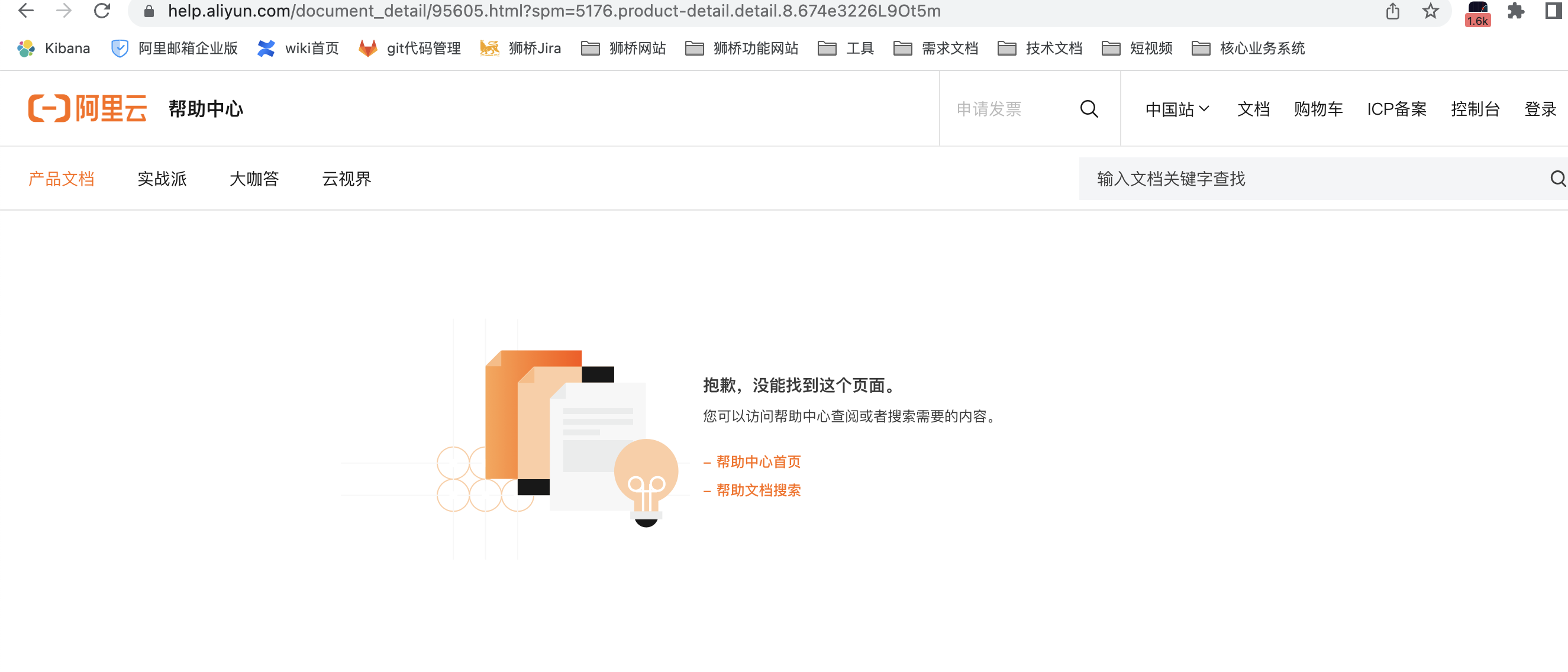Open the extension with 1.6k badge
1568x672 pixels.
click(x=1477, y=14)
